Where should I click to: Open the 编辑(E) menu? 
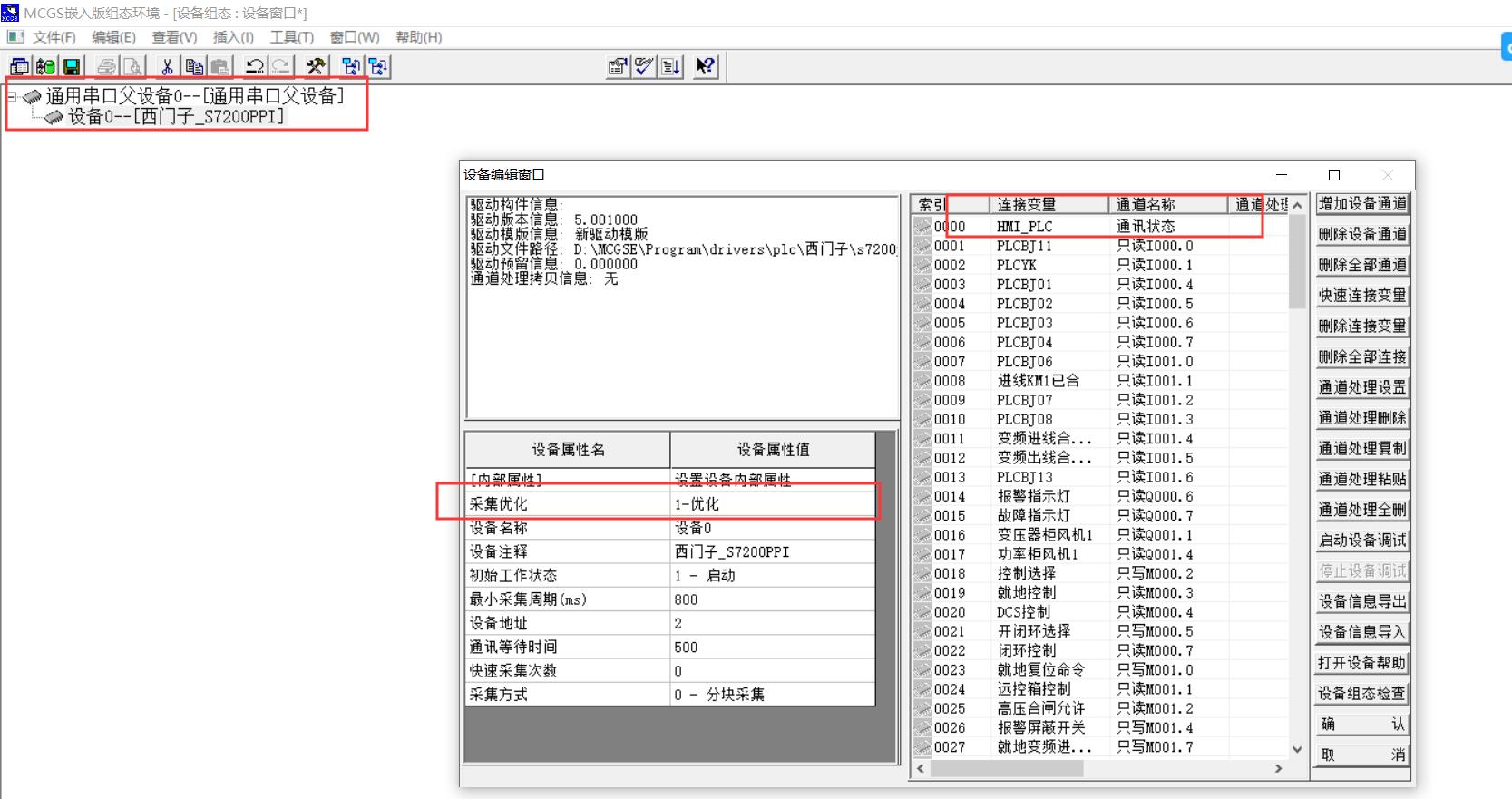coord(113,37)
